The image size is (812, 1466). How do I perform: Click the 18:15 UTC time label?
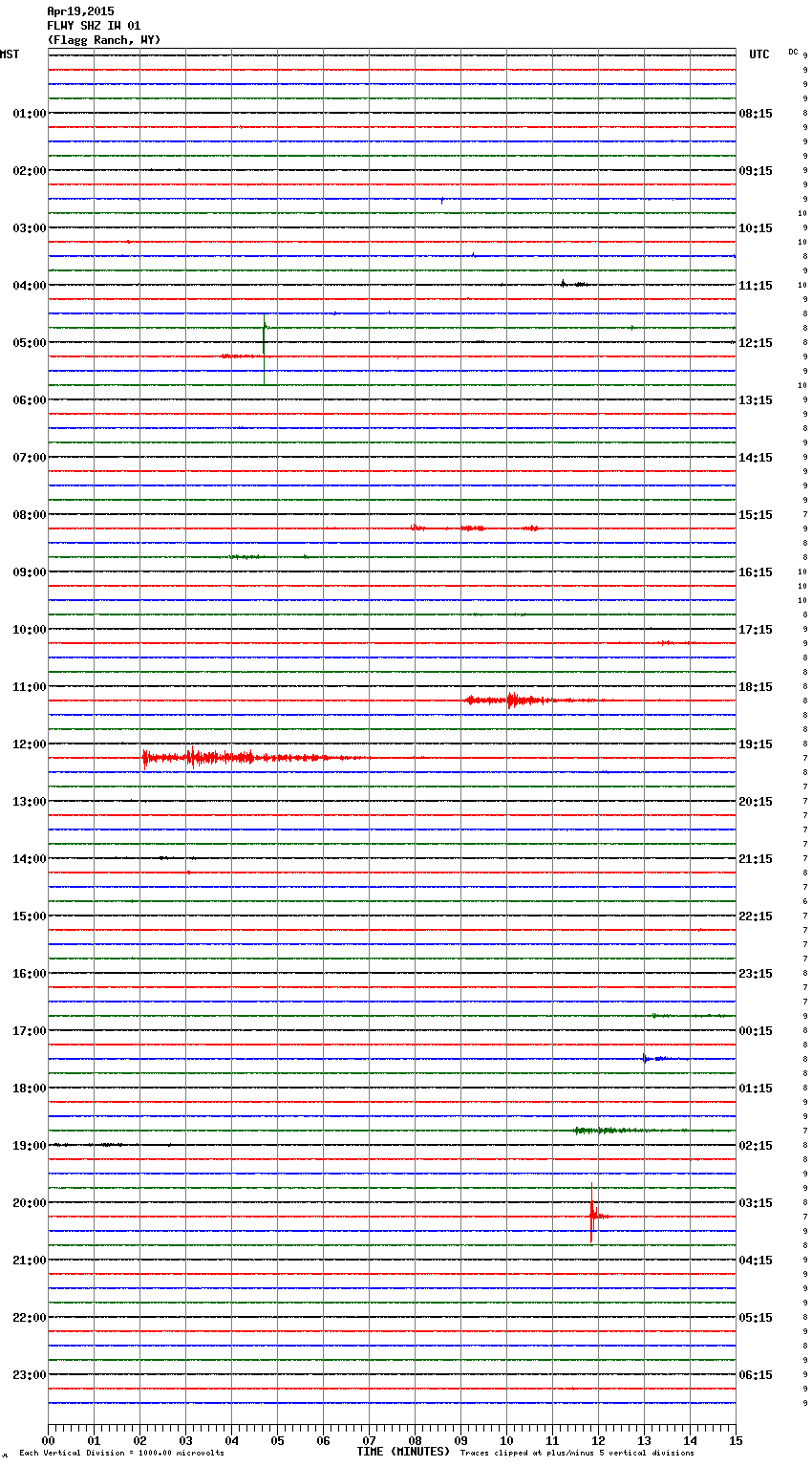coord(756,687)
